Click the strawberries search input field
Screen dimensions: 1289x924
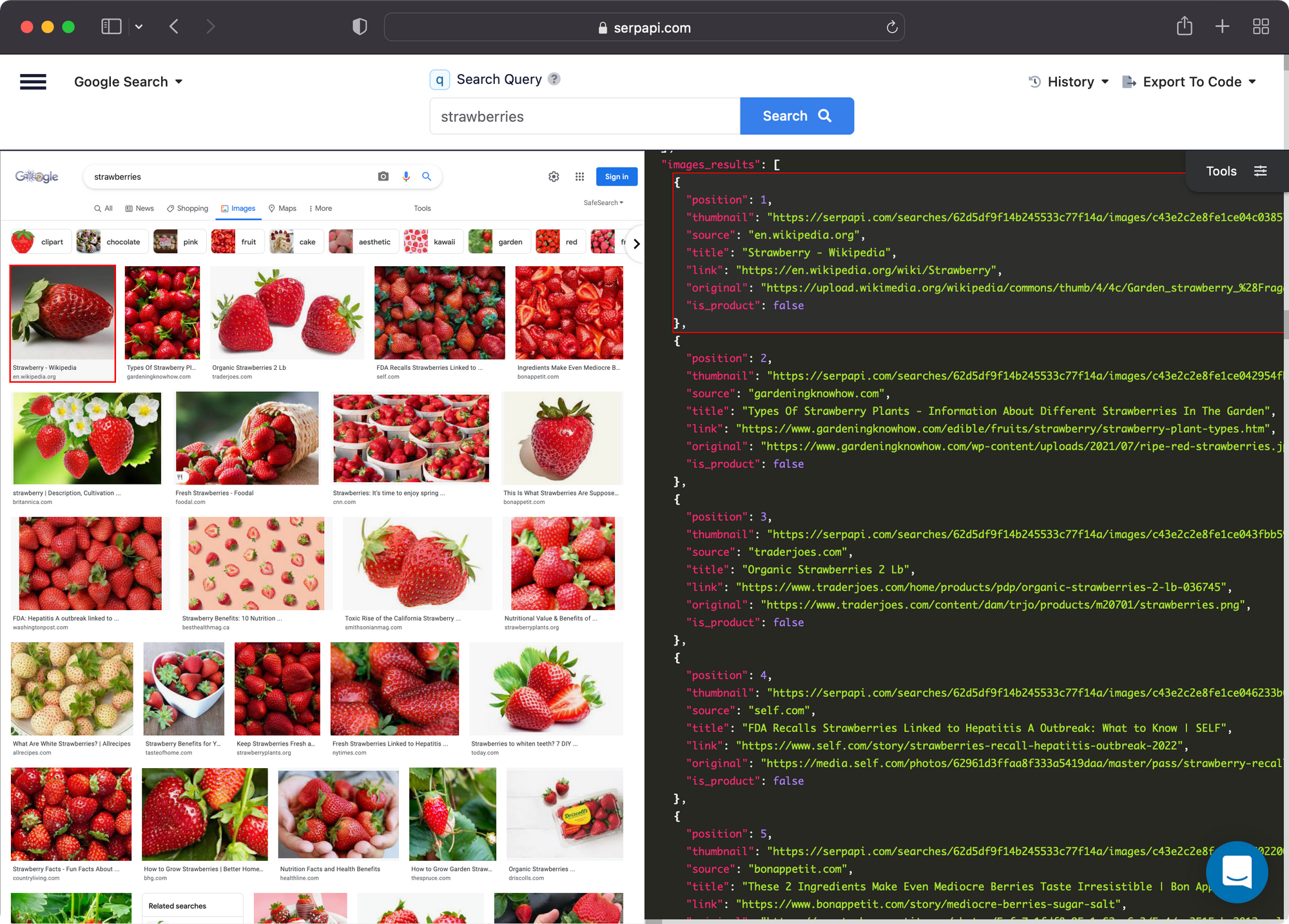coord(584,116)
